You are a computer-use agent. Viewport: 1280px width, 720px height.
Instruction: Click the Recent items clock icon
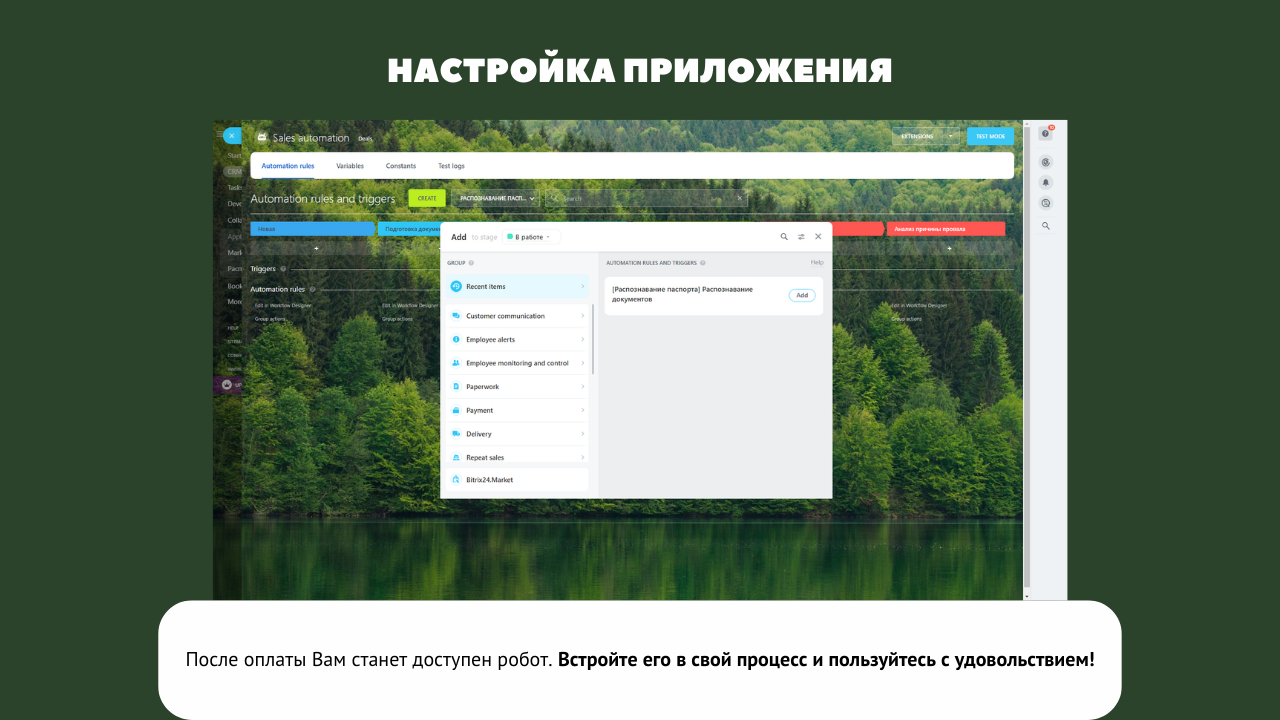(x=456, y=287)
